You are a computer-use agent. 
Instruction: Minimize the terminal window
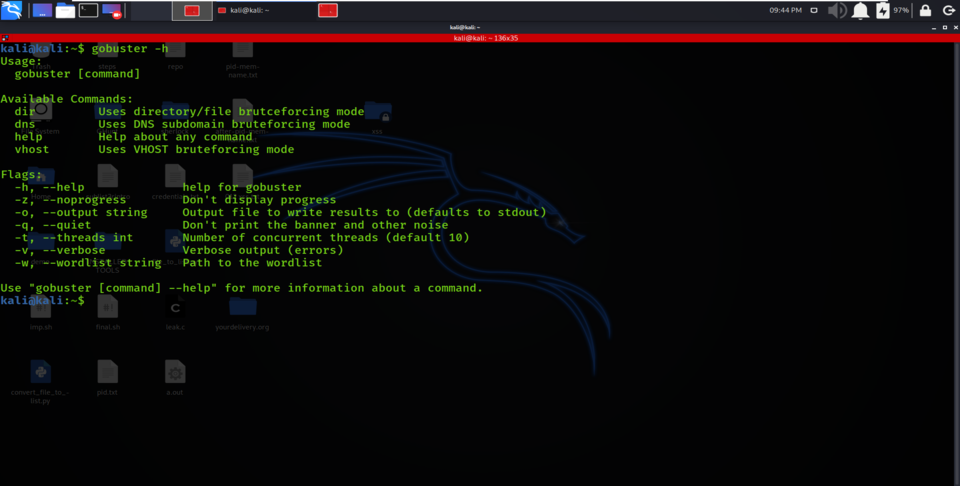[933, 28]
